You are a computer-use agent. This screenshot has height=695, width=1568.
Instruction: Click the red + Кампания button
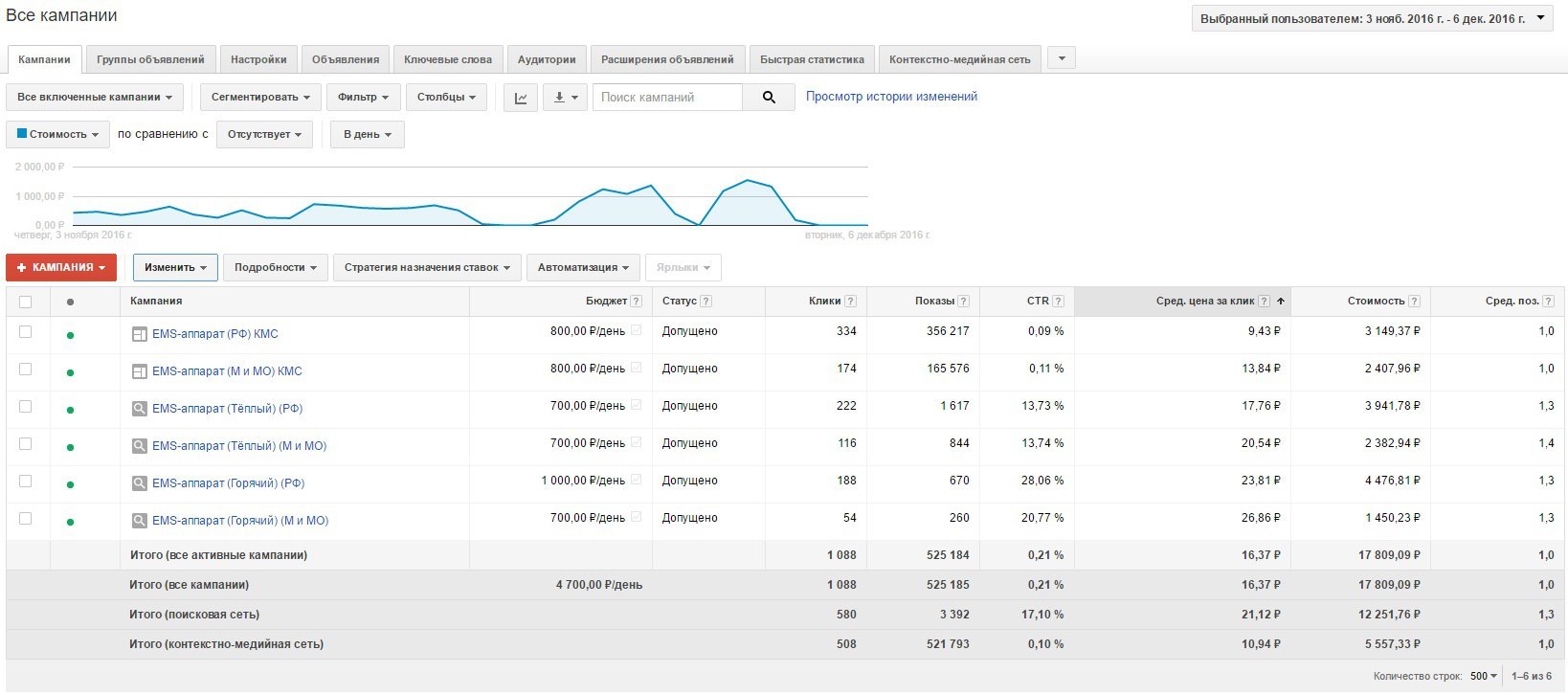61,268
